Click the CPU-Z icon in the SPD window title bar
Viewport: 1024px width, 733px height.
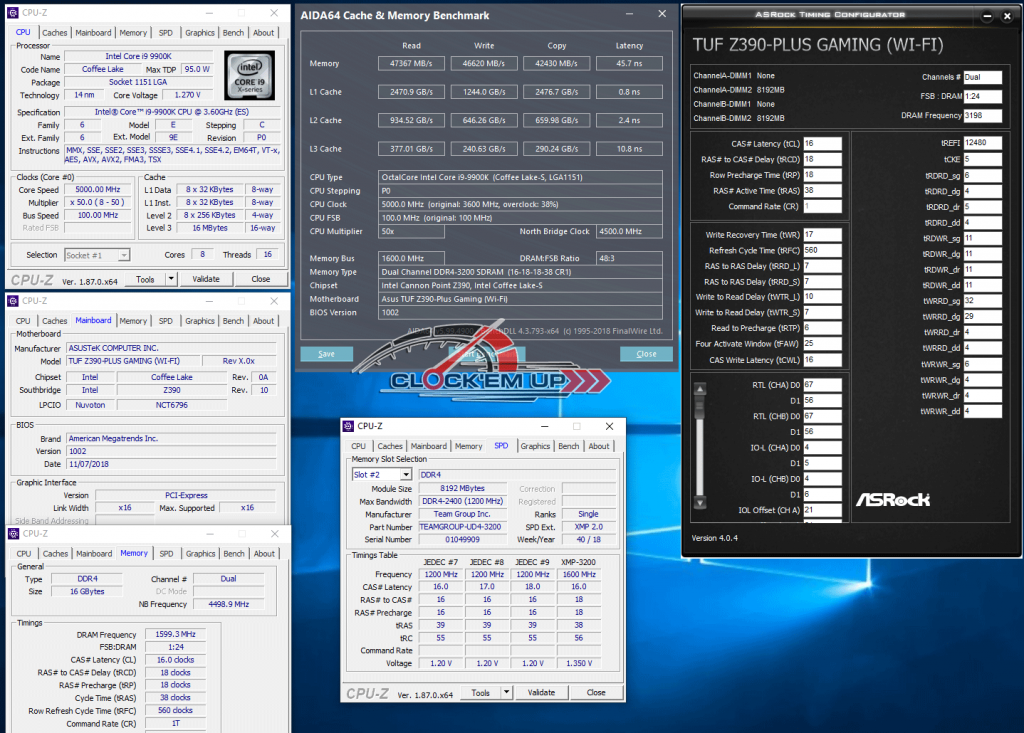tap(350, 425)
